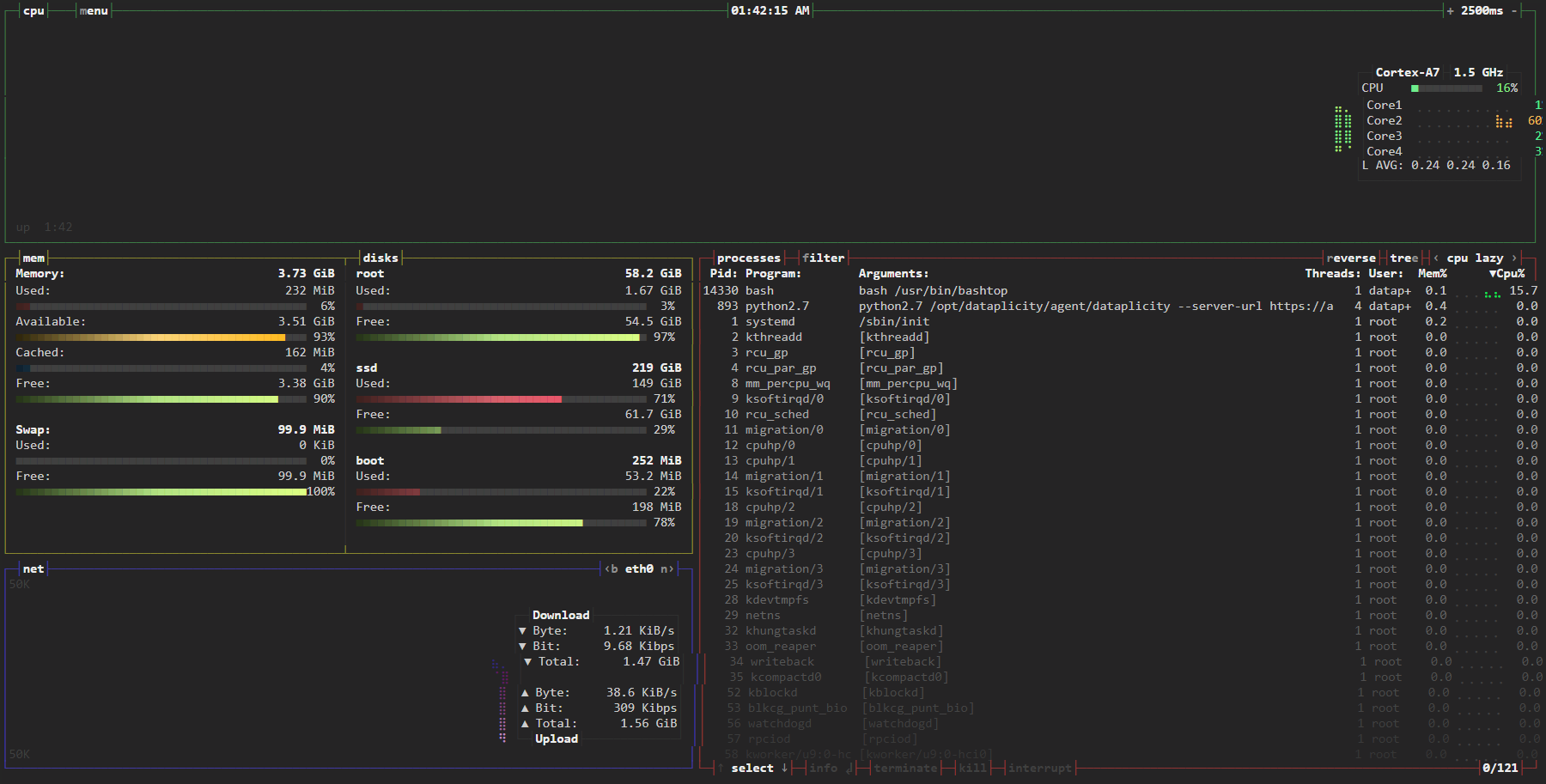Click the memory Used 6% bar

(x=161, y=307)
